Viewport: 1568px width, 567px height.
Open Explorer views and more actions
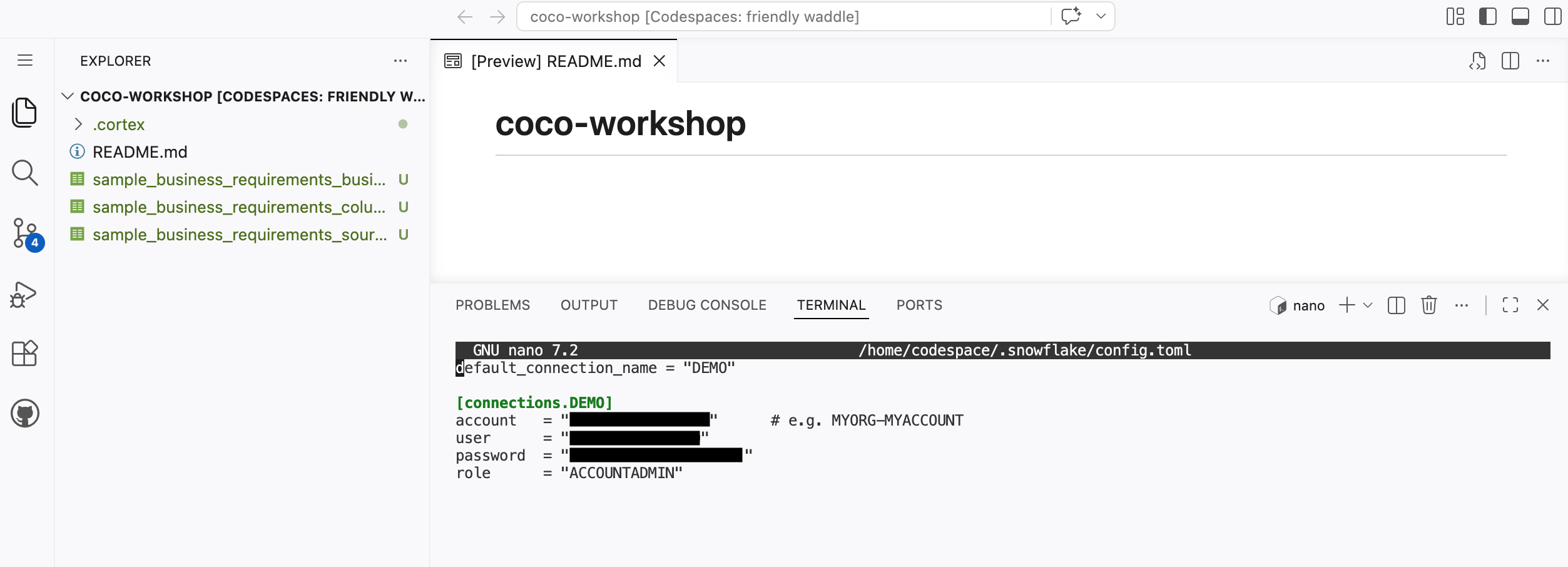point(400,61)
